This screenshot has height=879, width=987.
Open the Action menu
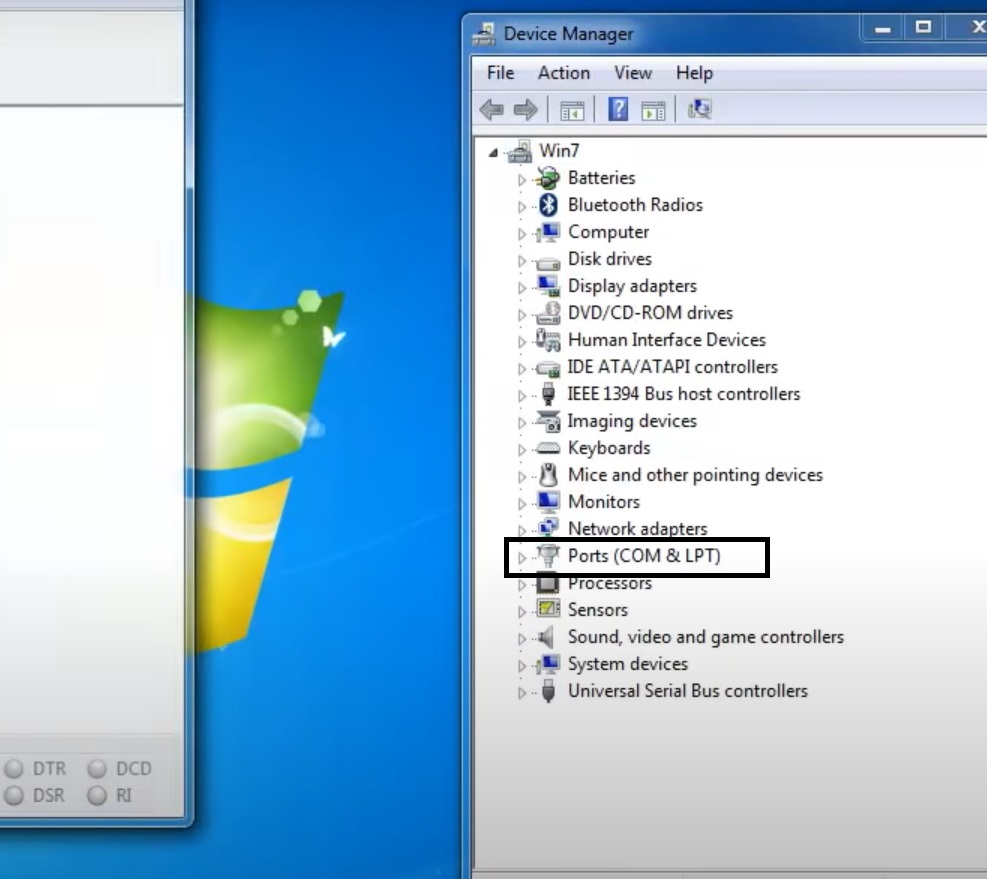pyautogui.click(x=564, y=73)
